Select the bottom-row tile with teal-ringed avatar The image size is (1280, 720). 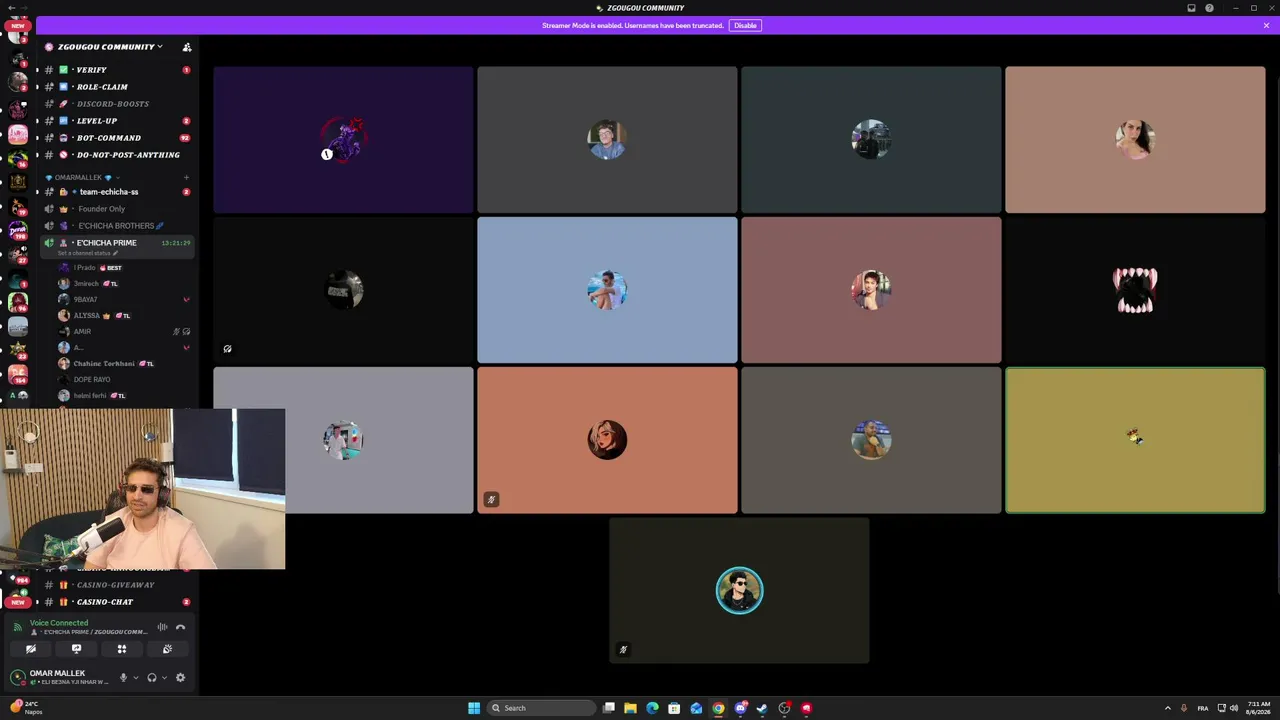[739, 590]
